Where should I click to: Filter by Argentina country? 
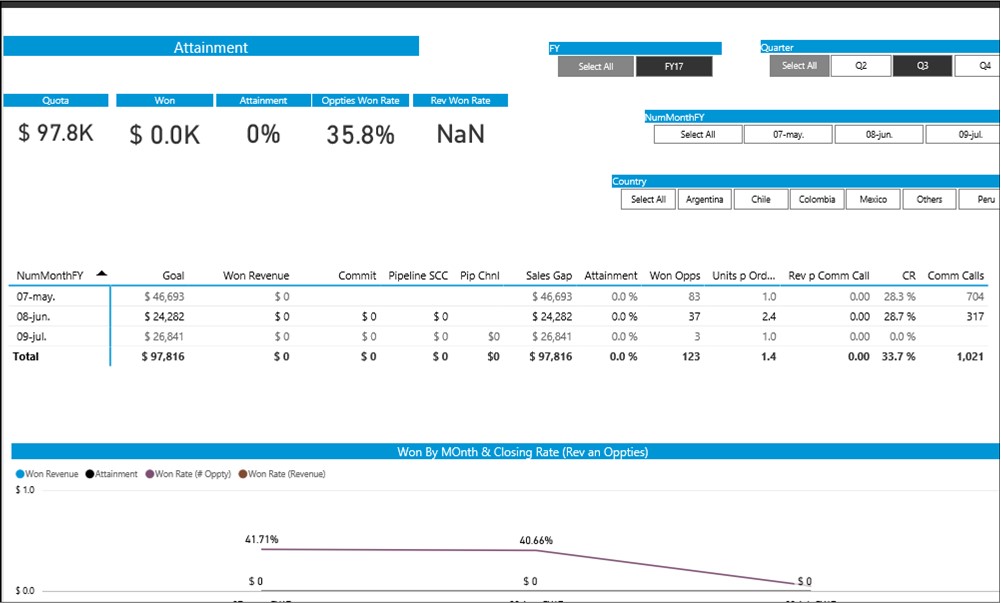click(x=704, y=199)
